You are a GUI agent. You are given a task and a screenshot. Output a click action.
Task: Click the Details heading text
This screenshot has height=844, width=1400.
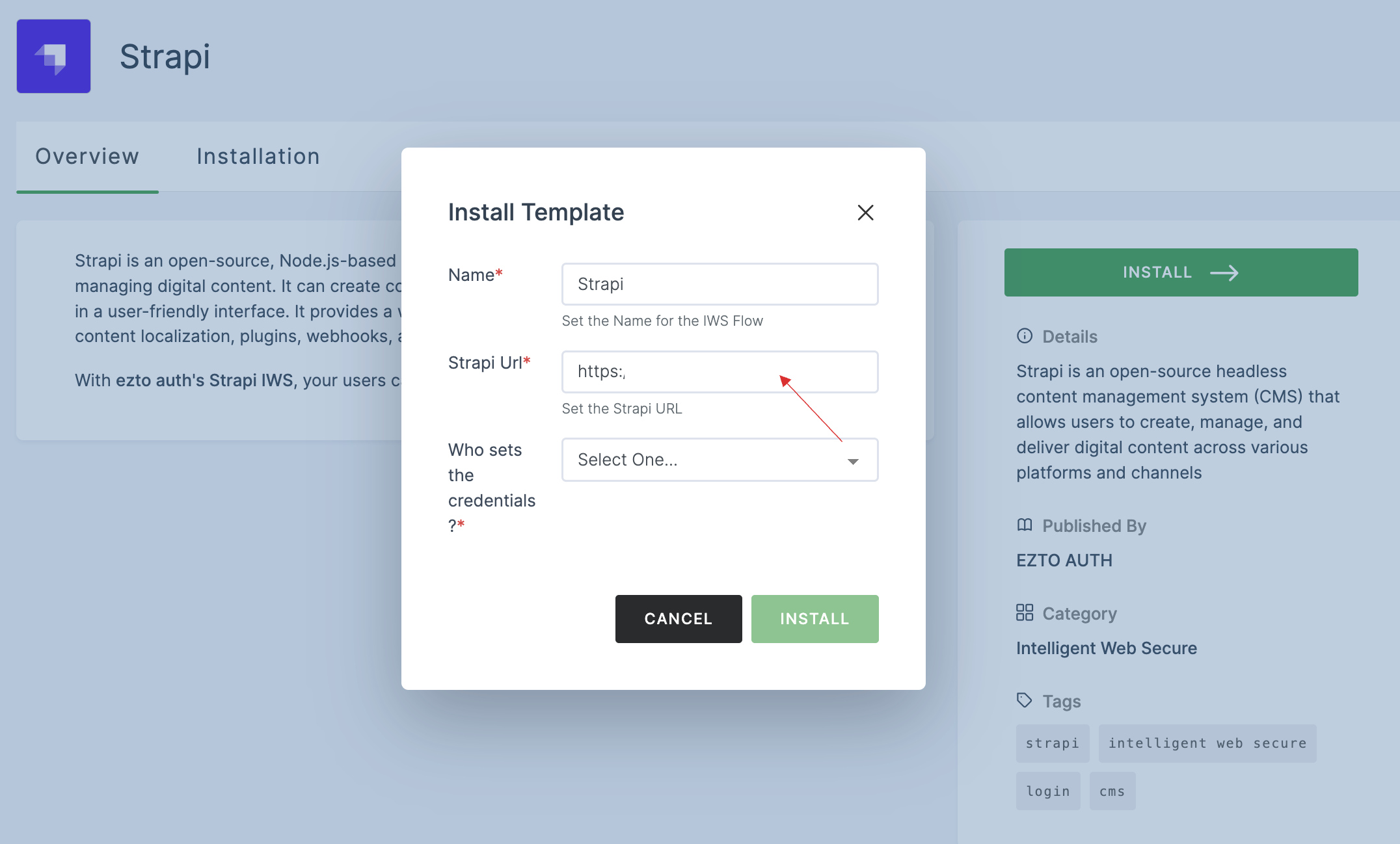[x=1070, y=337]
